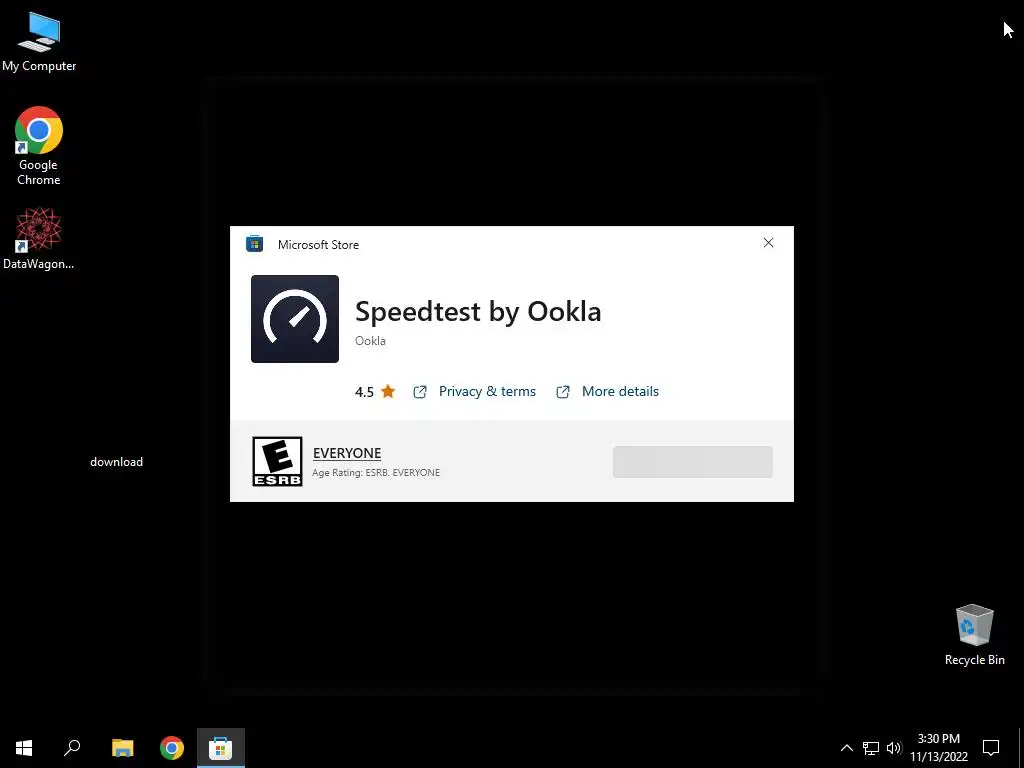The width and height of the screenshot is (1024, 768).
Task: Open the notification center icon
Action: point(991,748)
